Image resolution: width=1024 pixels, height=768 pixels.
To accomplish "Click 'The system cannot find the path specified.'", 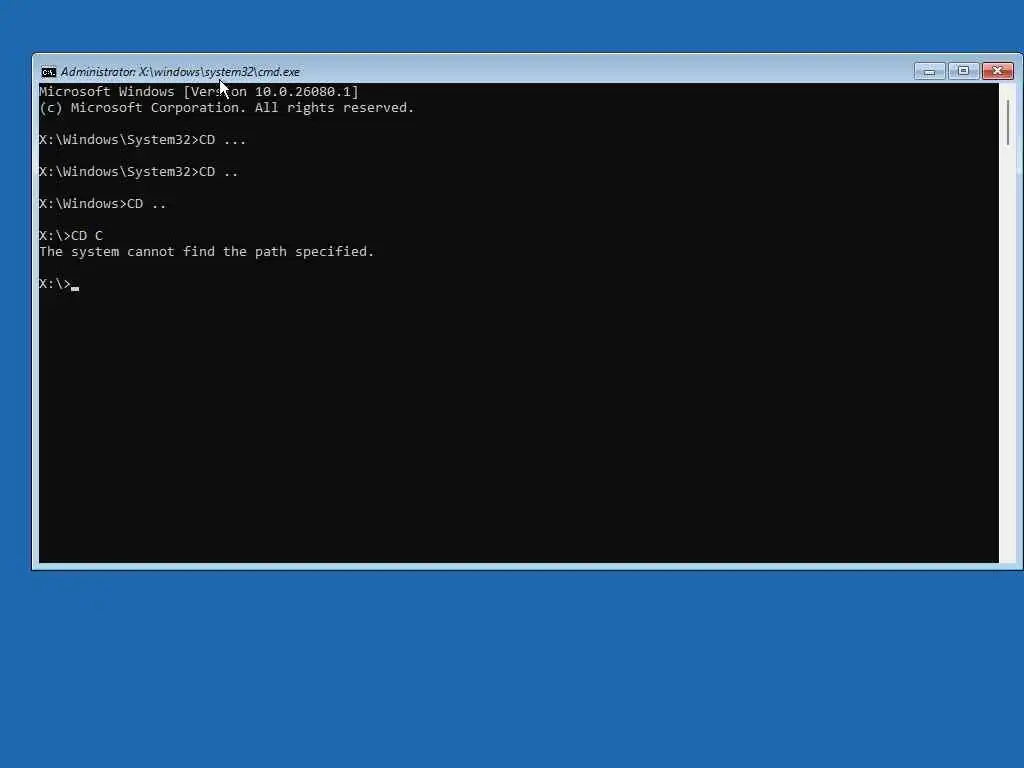I will 206,251.
